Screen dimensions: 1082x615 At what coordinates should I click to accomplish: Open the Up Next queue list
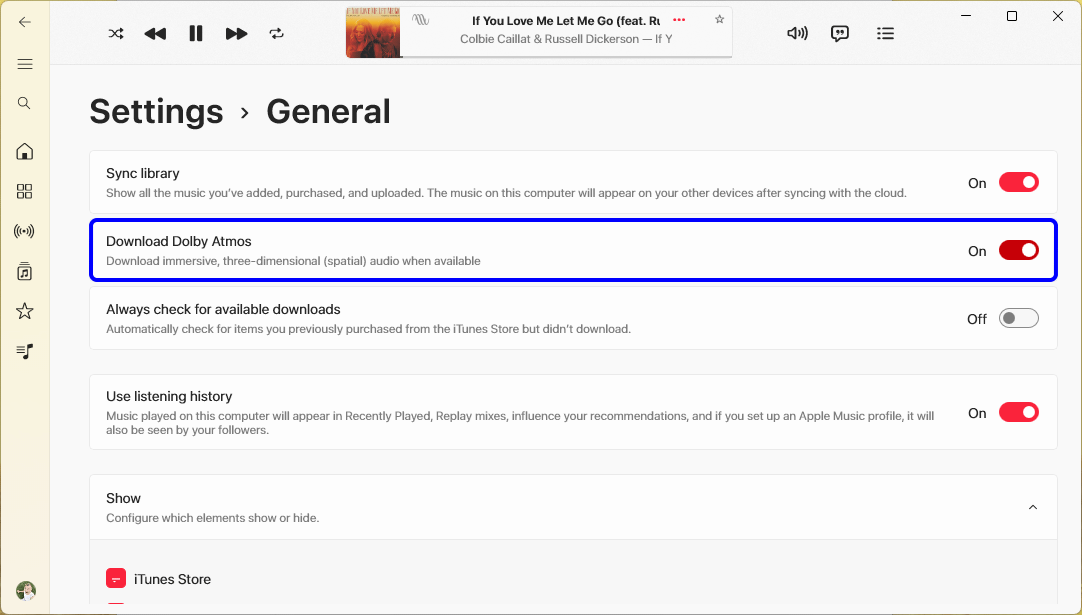click(x=885, y=33)
